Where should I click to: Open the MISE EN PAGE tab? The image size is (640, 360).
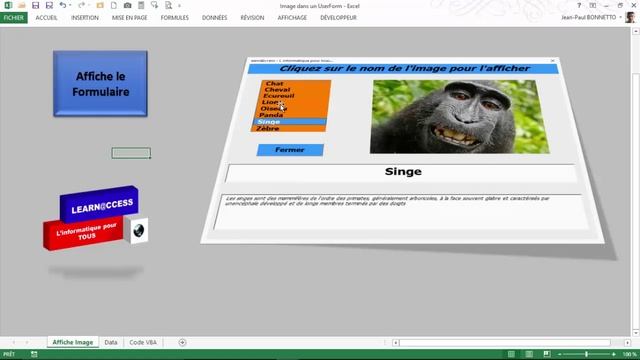(x=129, y=18)
